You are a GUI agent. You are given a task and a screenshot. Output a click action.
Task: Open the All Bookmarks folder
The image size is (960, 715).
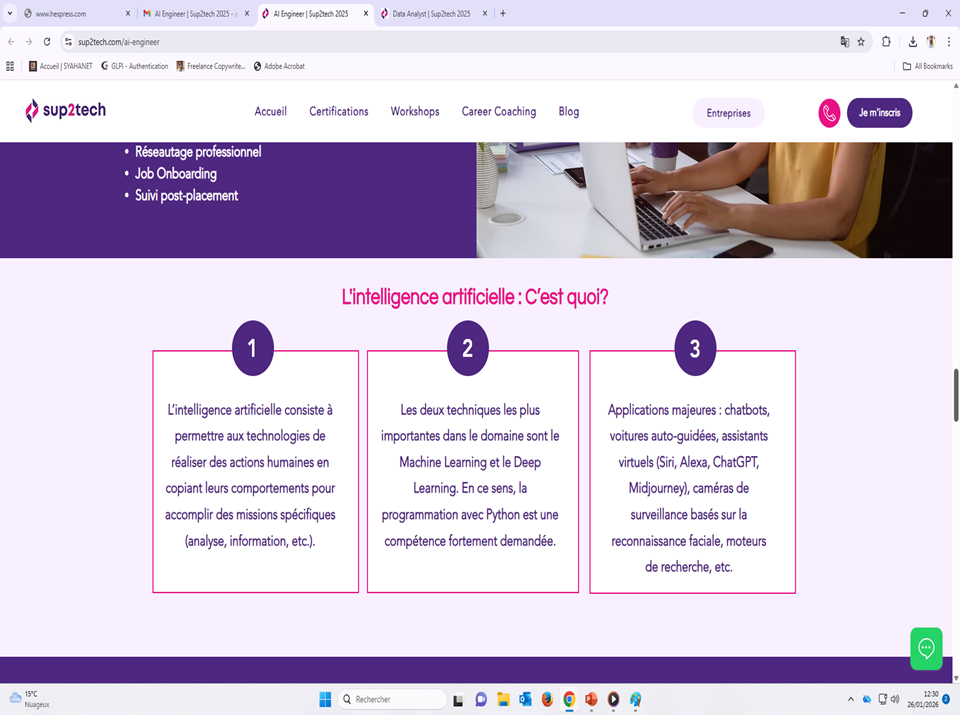pos(920,66)
